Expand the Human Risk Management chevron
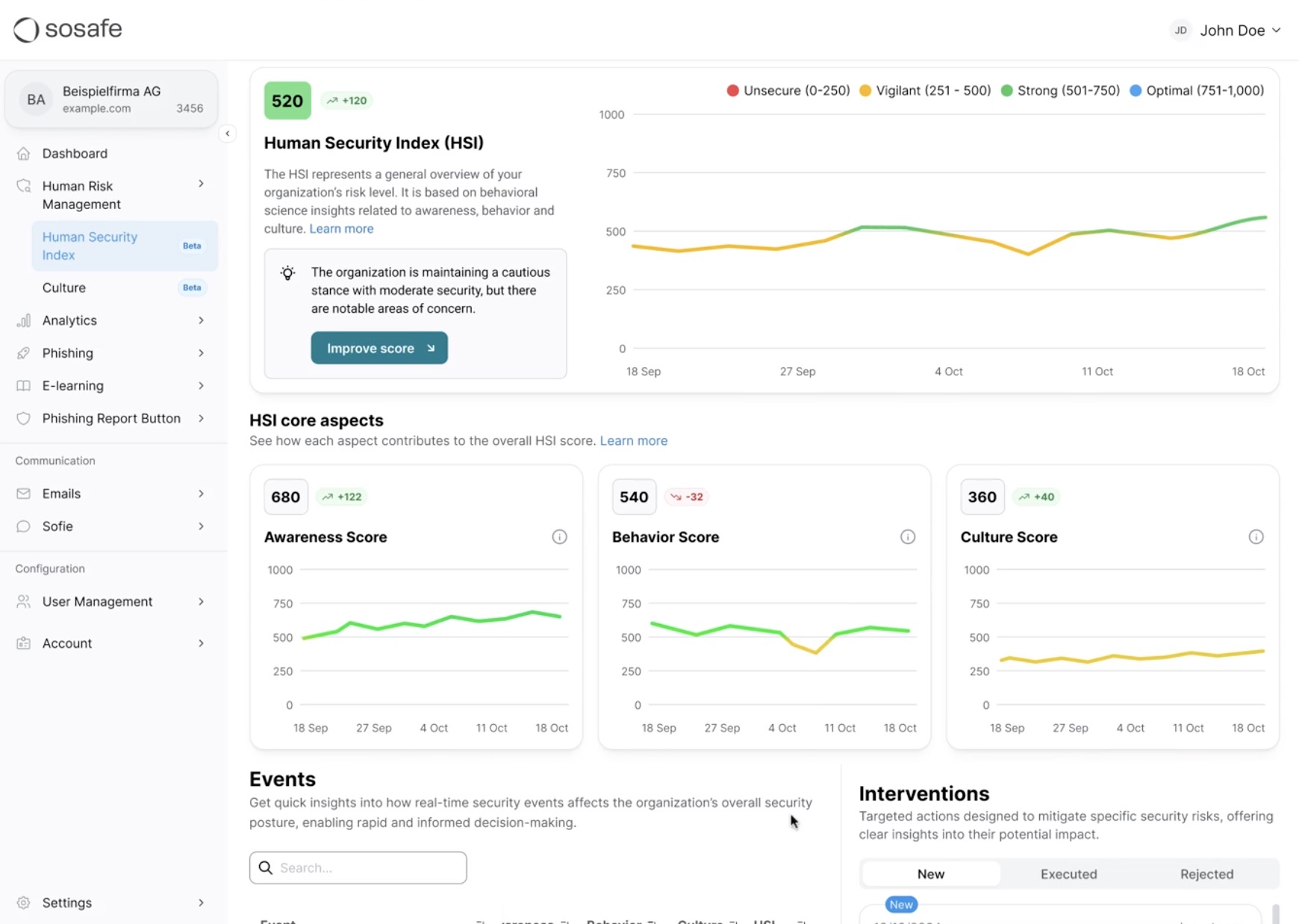Viewport: 1299px width, 924px height. pos(201,184)
